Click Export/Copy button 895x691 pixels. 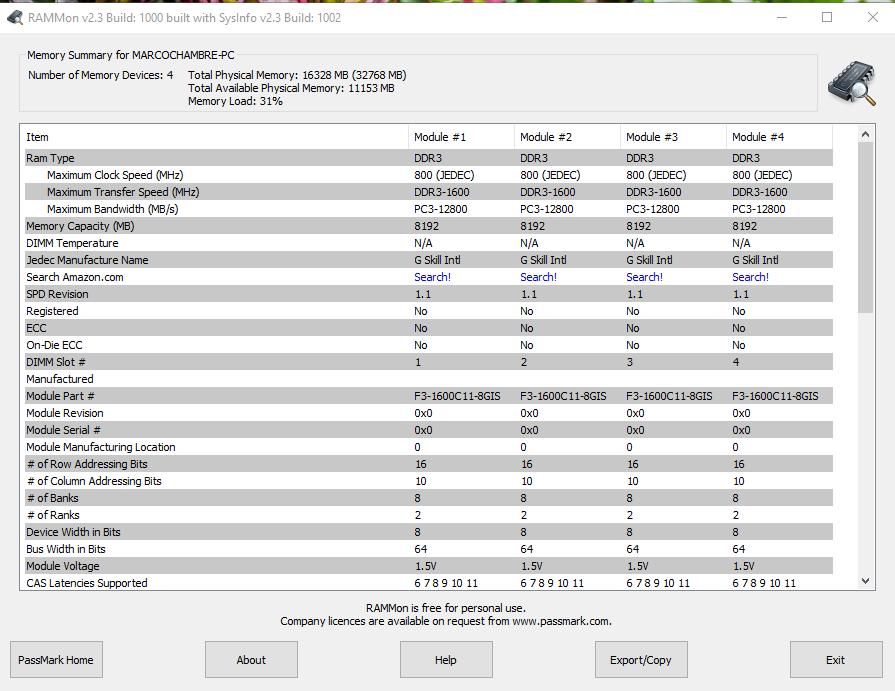(x=641, y=660)
